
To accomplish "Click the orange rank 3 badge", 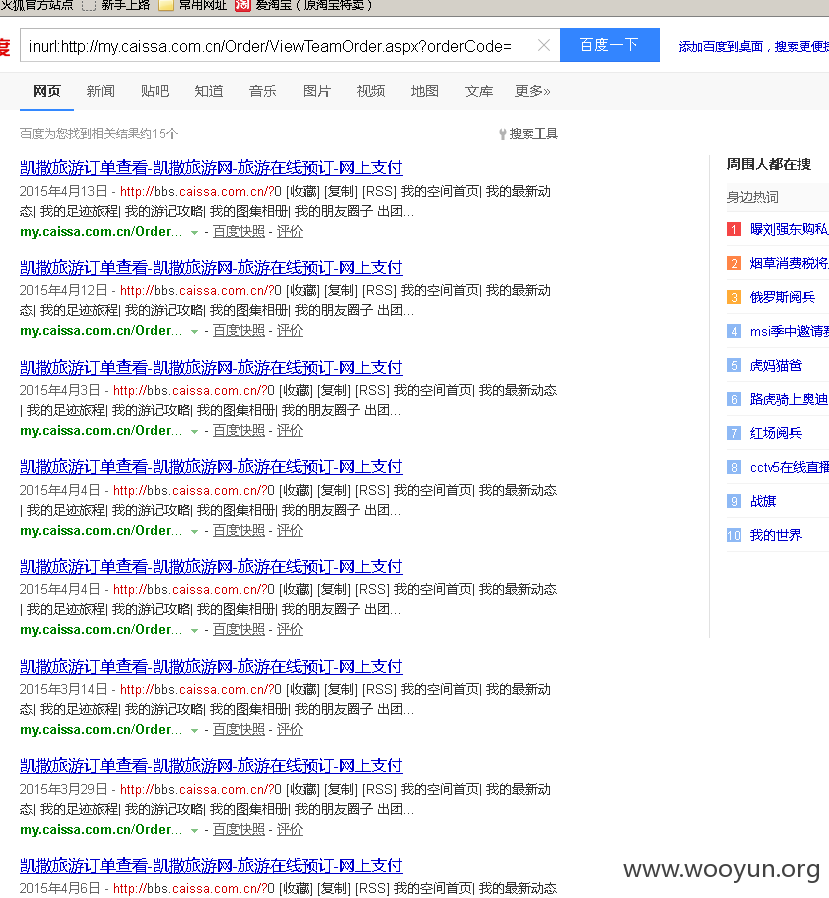I will [734, 297].
